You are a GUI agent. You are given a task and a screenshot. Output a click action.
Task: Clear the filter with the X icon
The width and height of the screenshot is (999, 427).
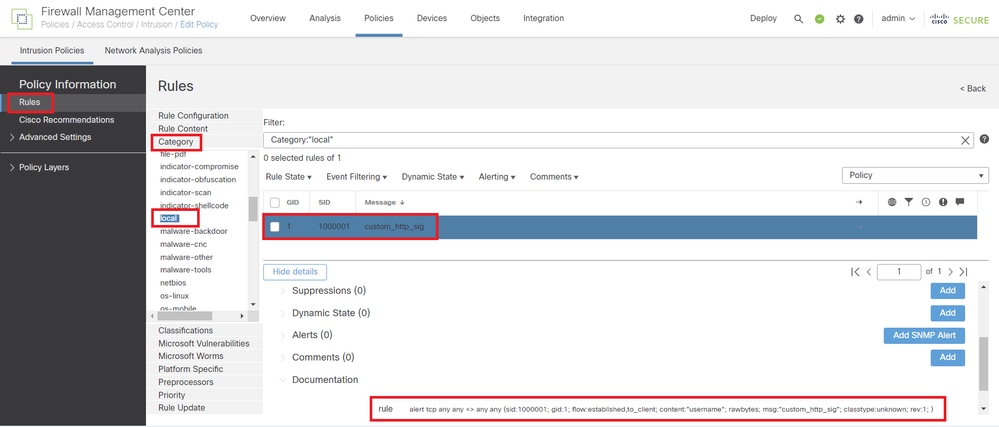[x=965, y=140]
